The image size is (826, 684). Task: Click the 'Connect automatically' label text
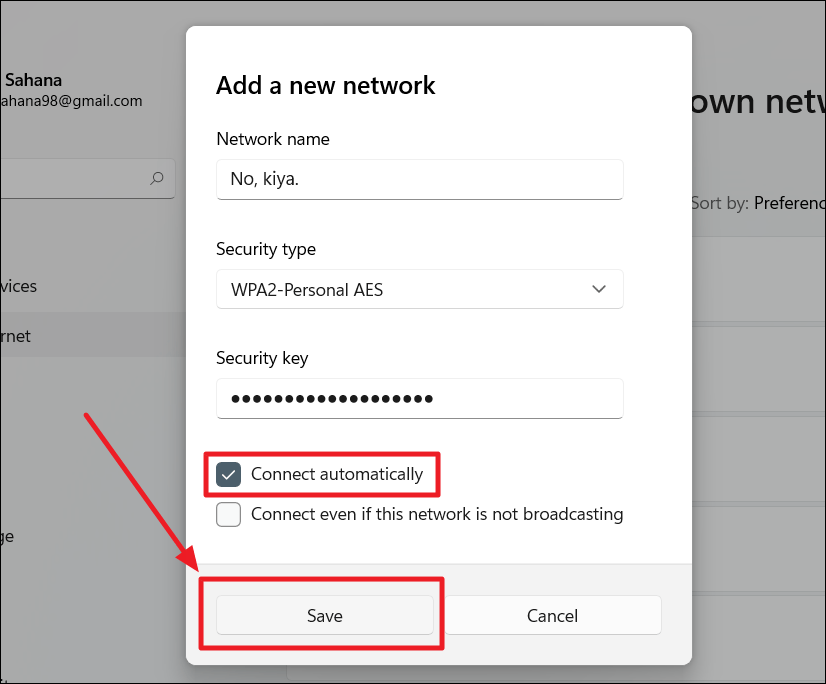(x=337, y=474)
